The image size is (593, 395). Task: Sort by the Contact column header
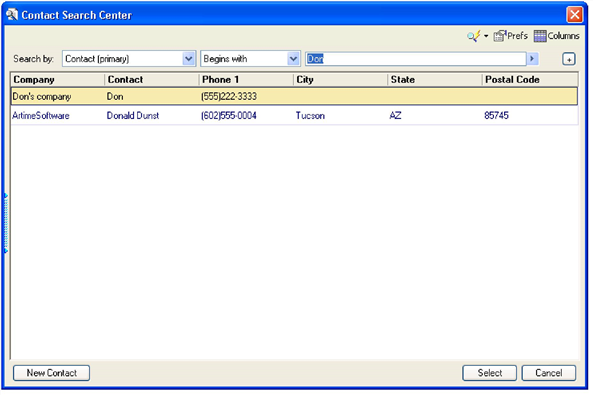(x=152, y=79)
